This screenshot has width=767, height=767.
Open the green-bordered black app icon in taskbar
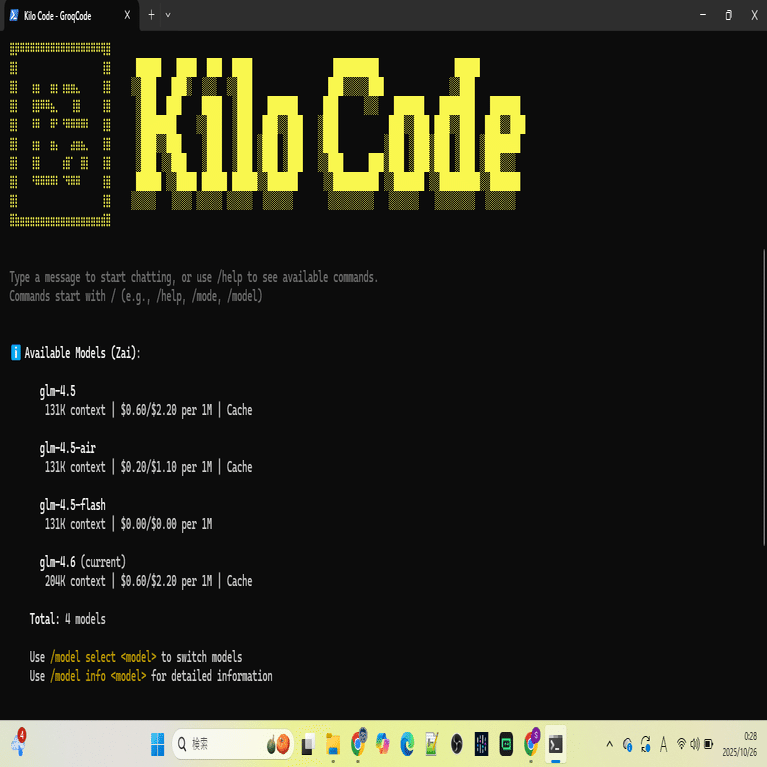click(x=506, y=744)
